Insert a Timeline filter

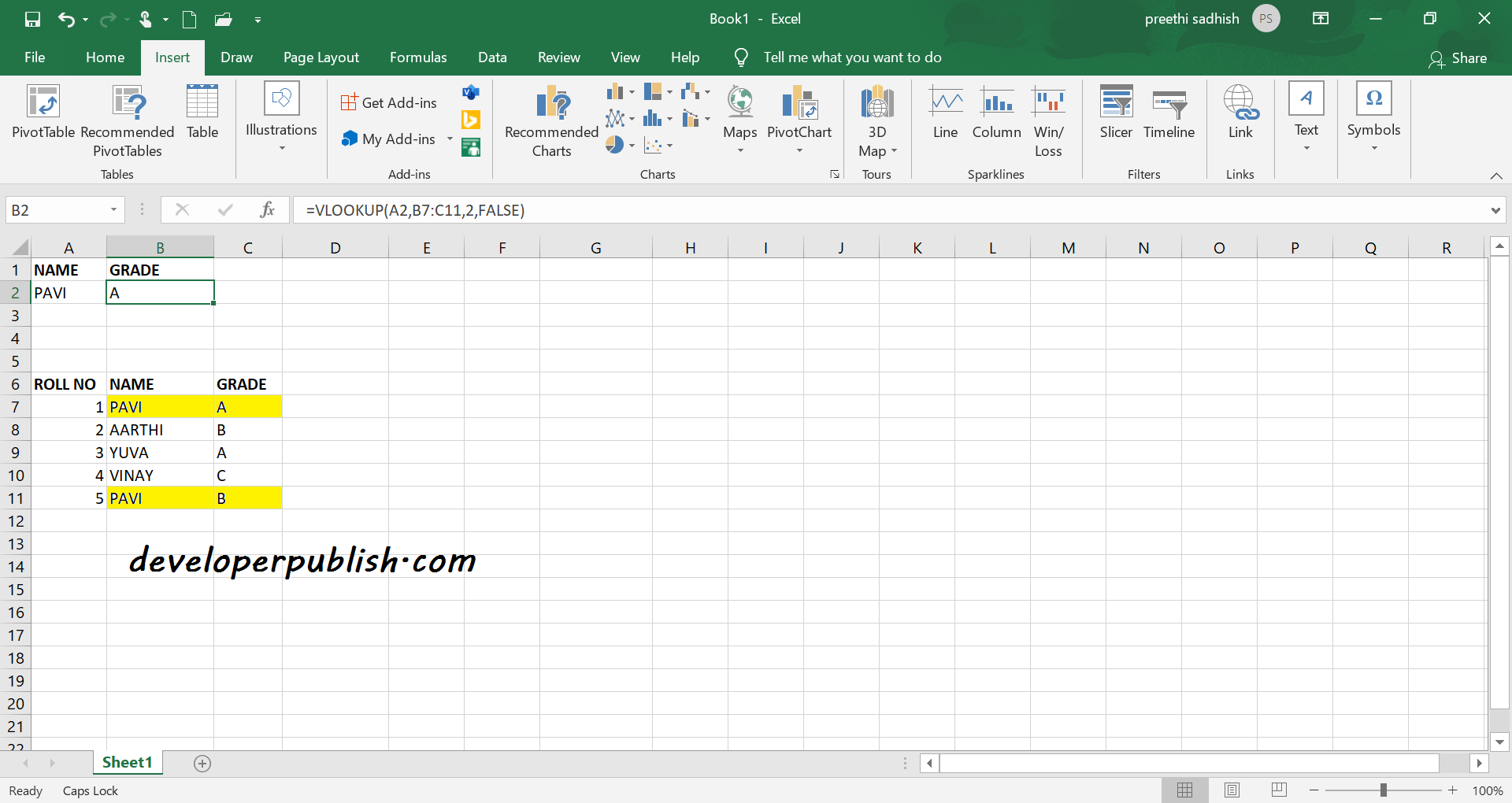(1169, 114)
